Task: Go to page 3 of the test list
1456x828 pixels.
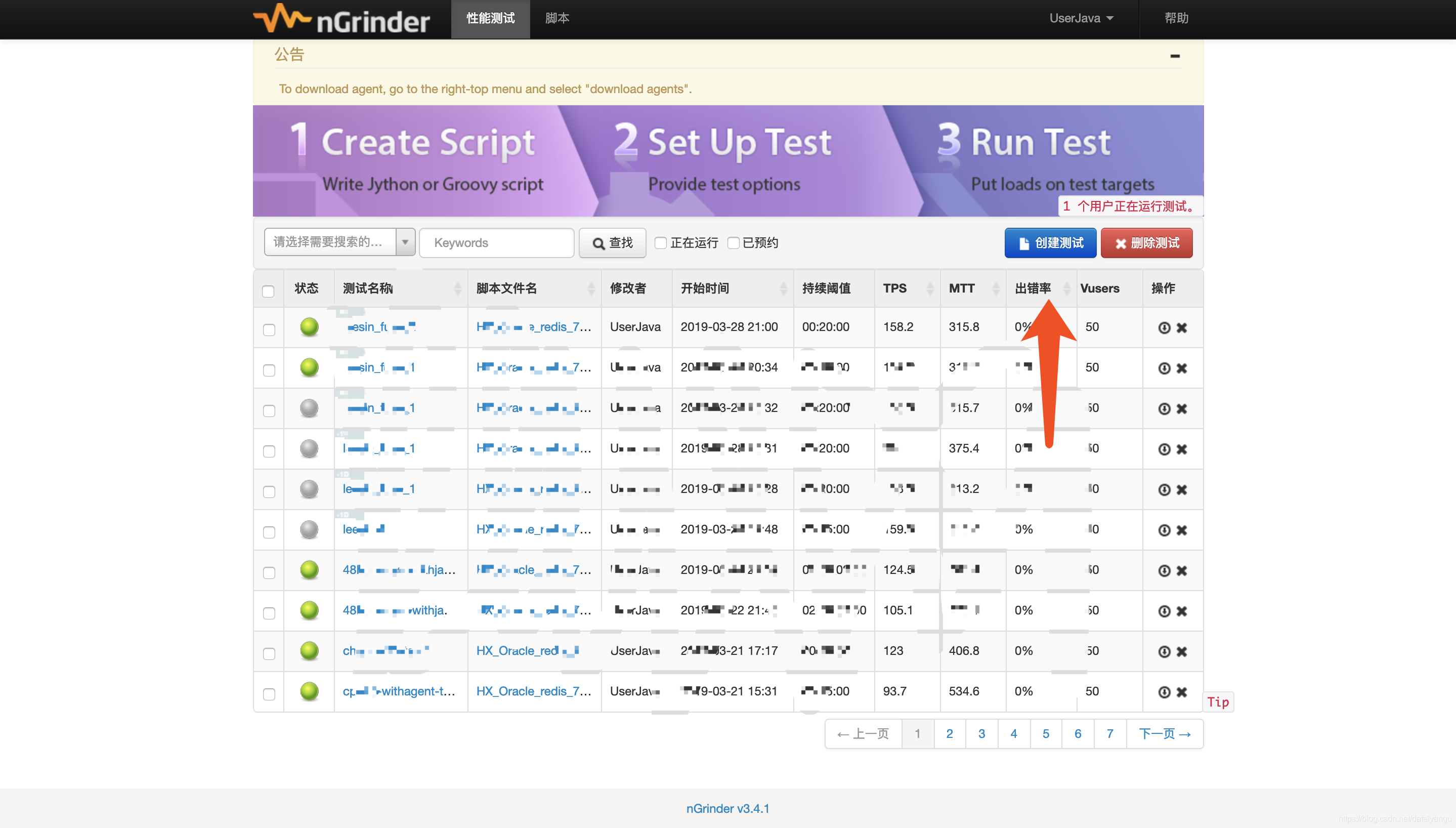Action: tap(981, 733)
